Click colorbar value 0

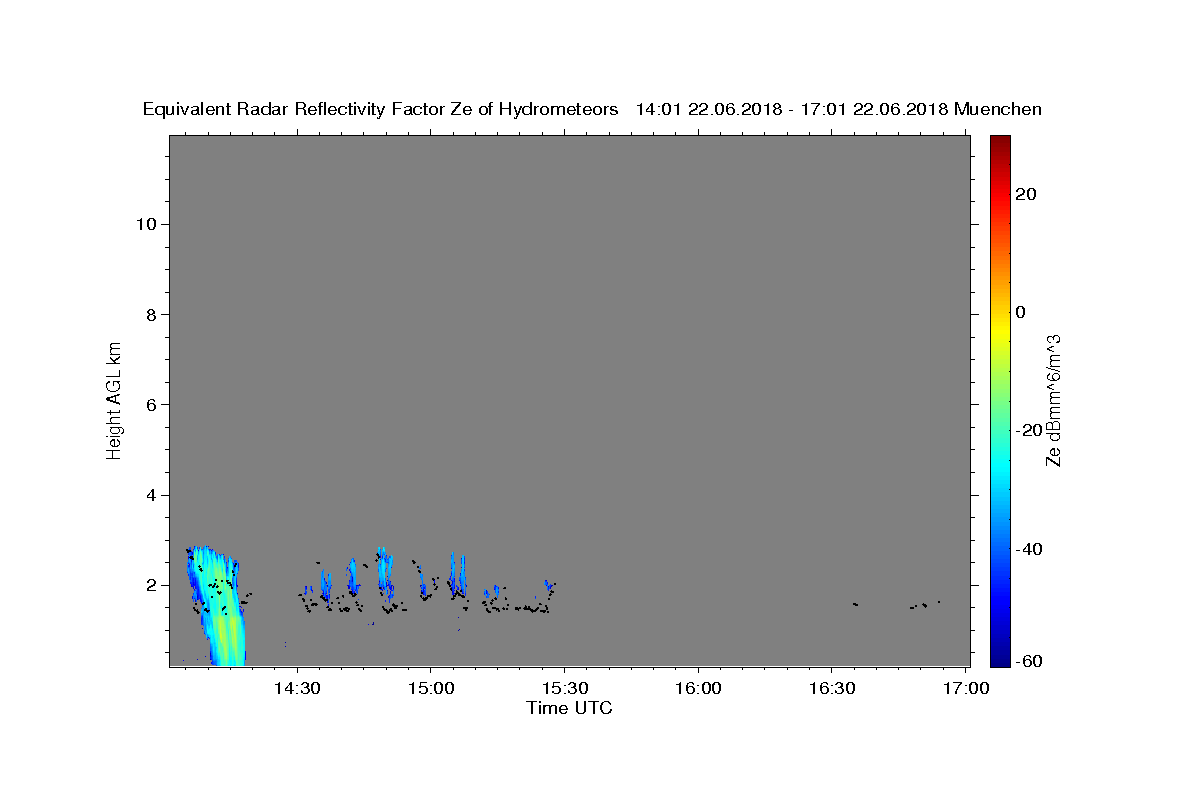(x=1021, y=312)
